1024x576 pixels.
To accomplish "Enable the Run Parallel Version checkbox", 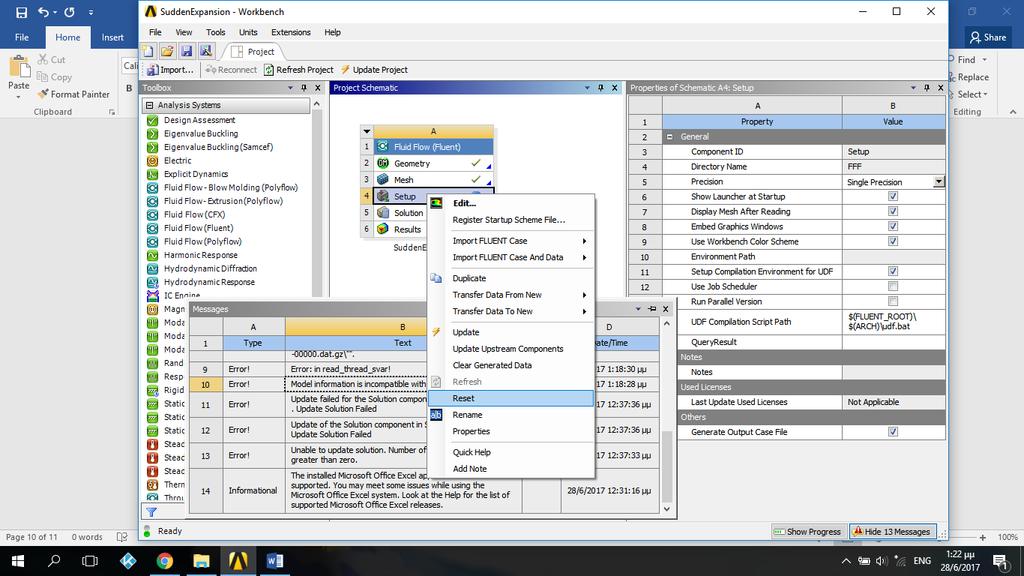I will (893, 302).
